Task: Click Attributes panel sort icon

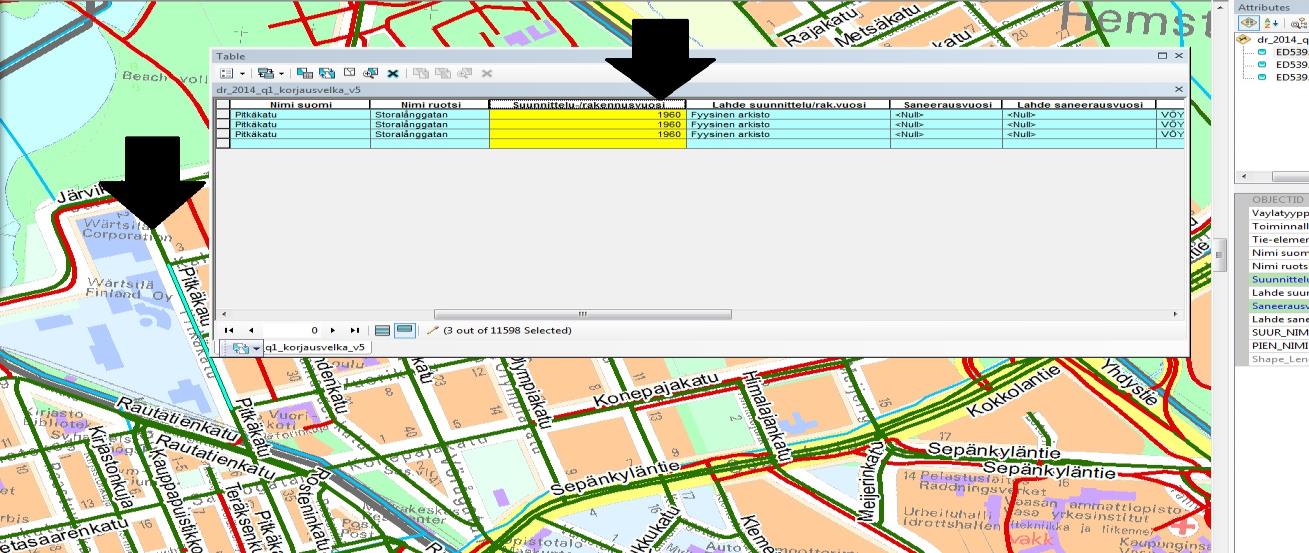Action: click(x=1271, y=23)
